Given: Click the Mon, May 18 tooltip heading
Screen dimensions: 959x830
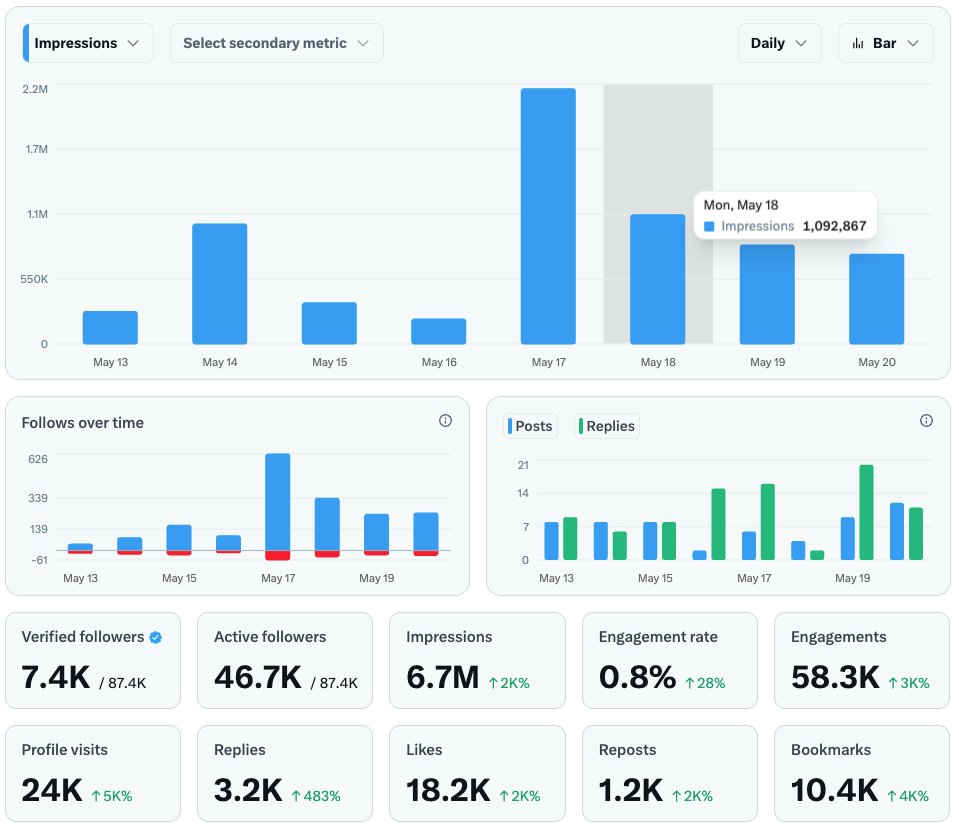Looking at the screenshot, I should point(741,205).
